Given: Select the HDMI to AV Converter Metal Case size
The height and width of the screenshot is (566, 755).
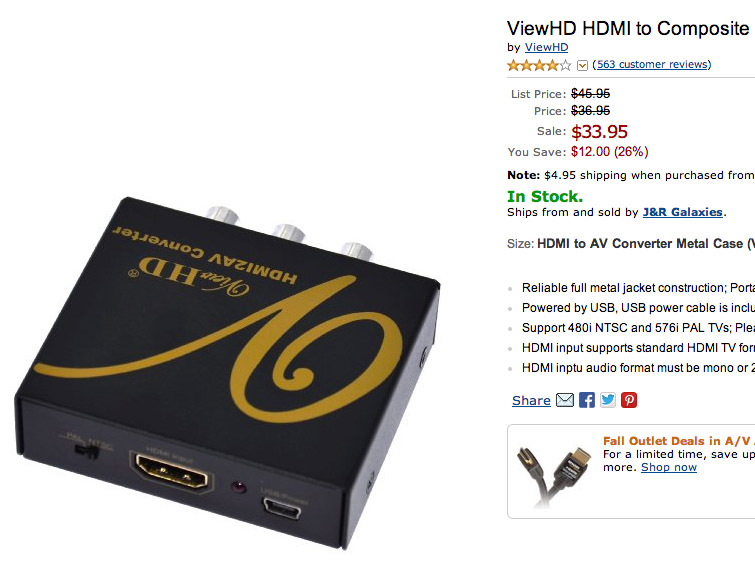Looking at the screenshot, I should [x=646, y=244].
